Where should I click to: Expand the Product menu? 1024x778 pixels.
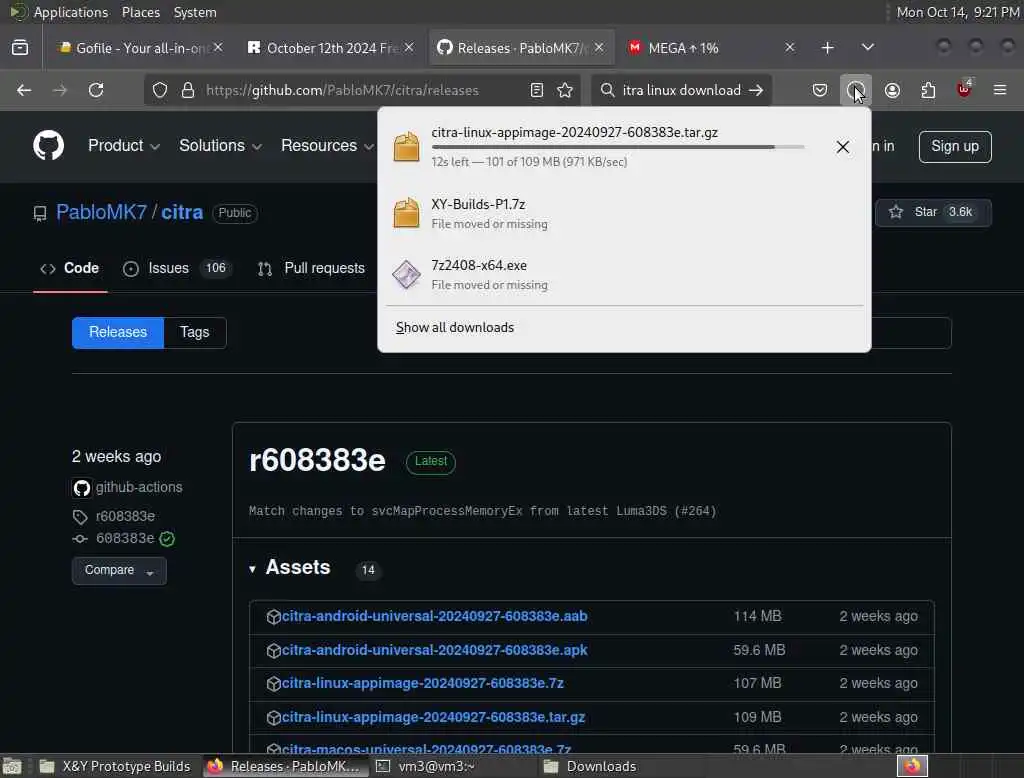pyautogui.click(x=124, y=146)
